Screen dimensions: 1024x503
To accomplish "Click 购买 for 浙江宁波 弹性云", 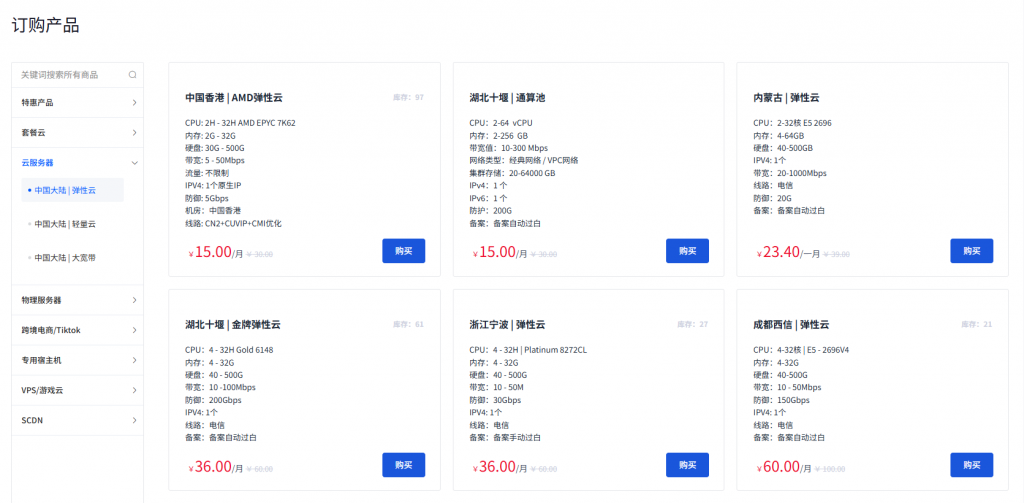I will (x=688, y=465).
